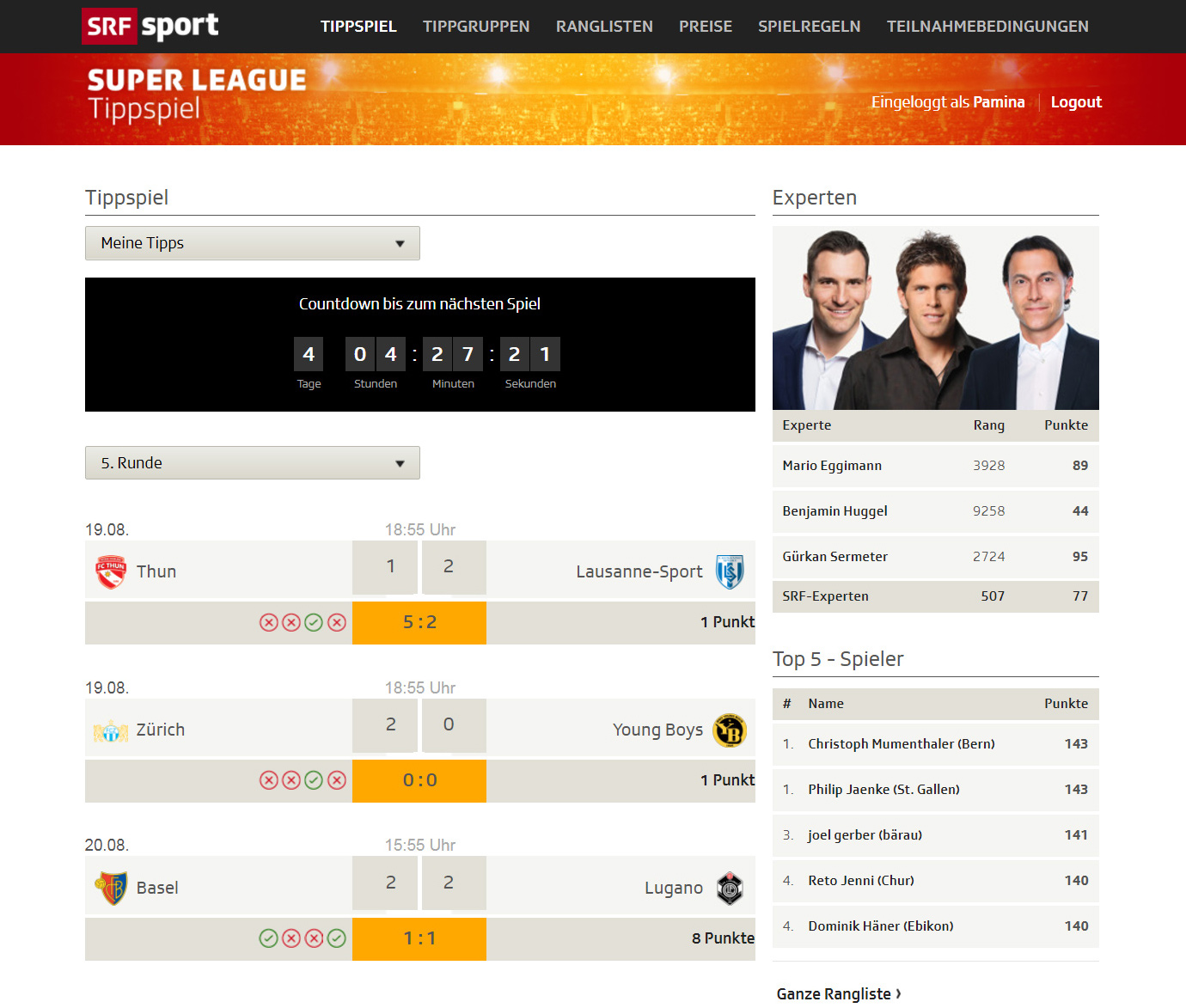Click the username Pamina in header
Image resolution: width=1186 pixels, height=1008 pixels.
(x=999, y=102)
